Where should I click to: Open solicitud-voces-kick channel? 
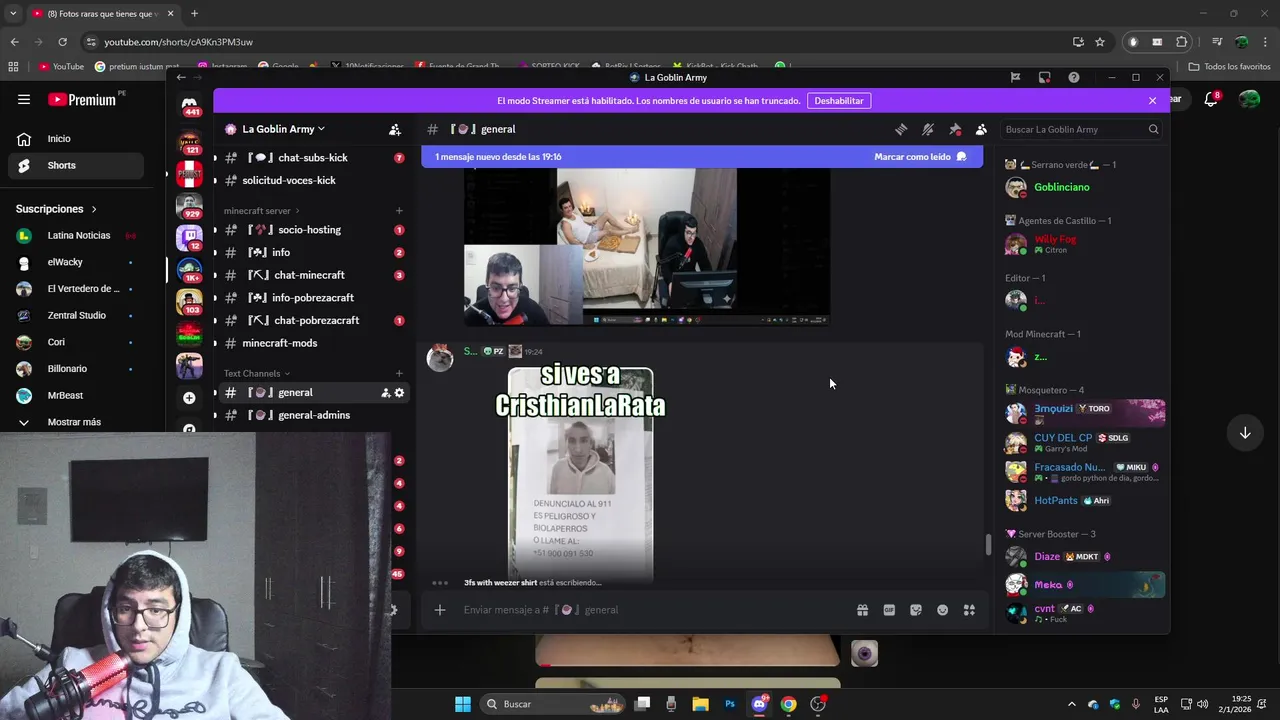[x=312, y=181]
